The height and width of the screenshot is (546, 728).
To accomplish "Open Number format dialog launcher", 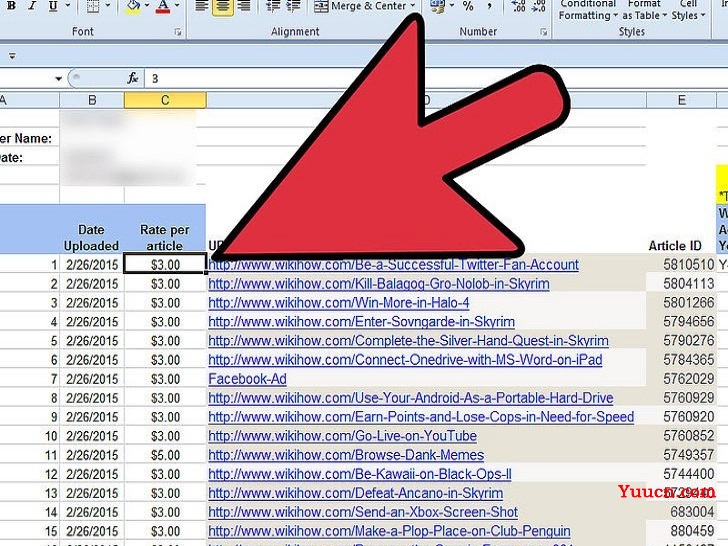I will 544,32.
